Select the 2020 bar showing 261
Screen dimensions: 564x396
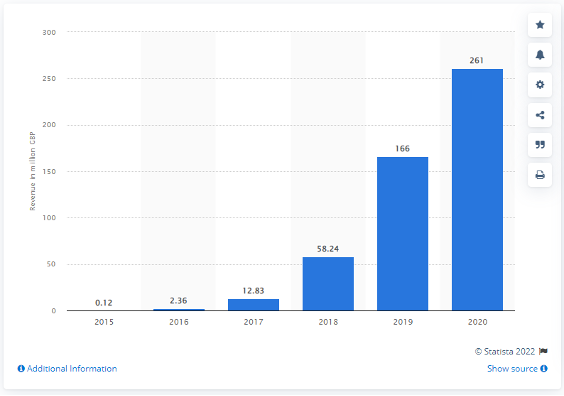click(477, 190)
